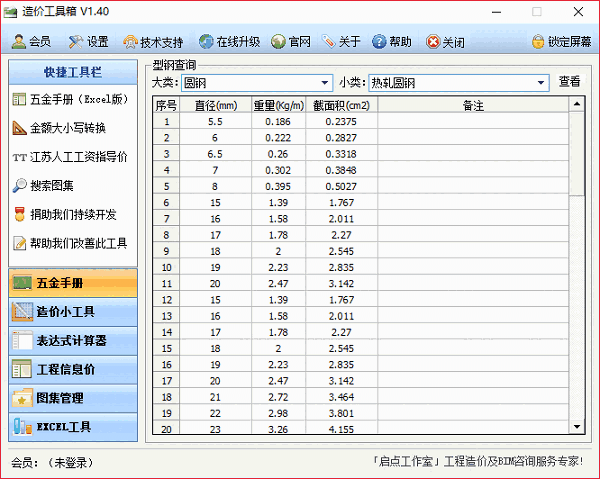Open the 会员 member icon
This screenshot has height=479, width=600.
click(x=18, y=42)
